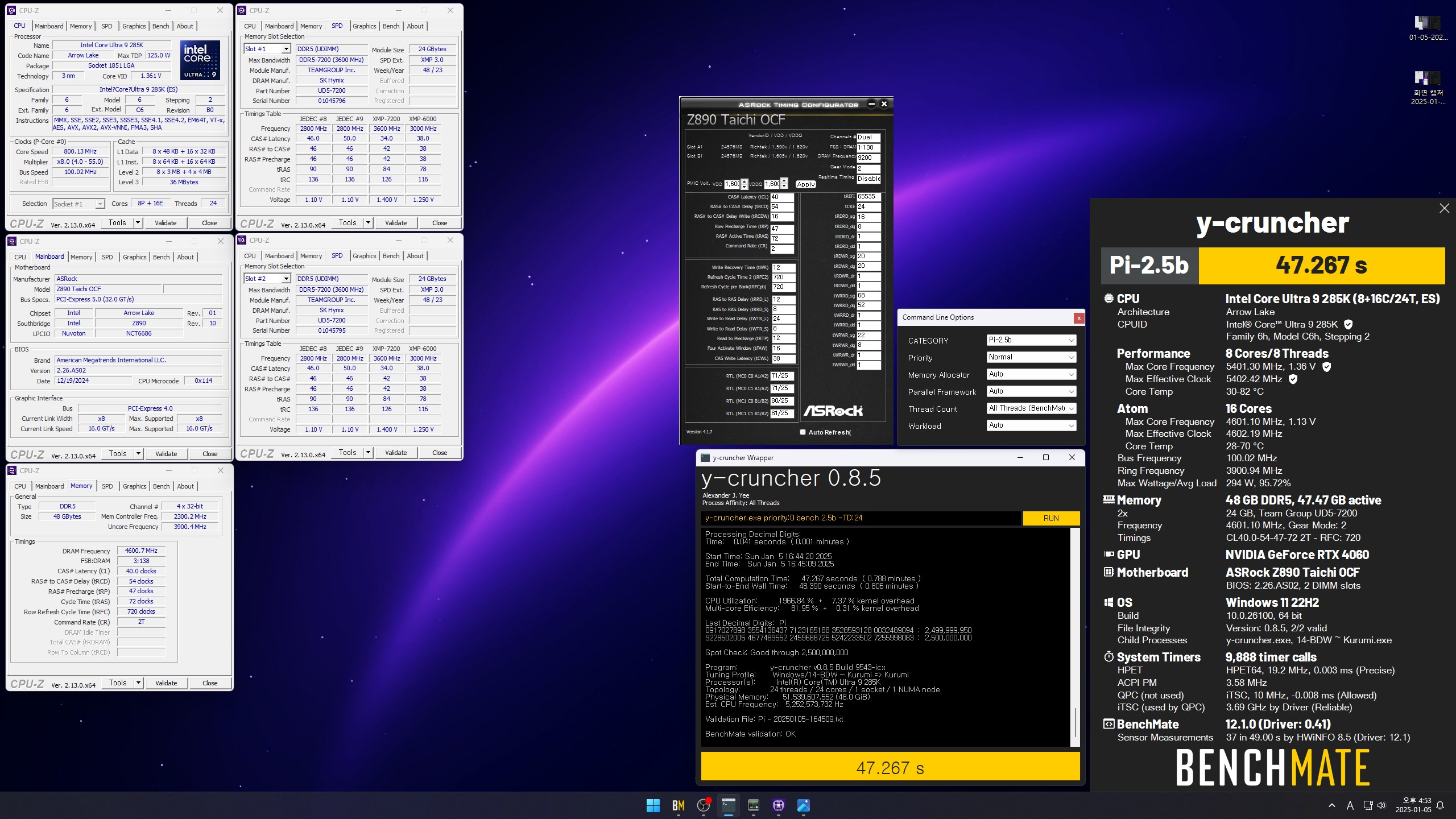Expand Tools arrow in CPU-Z Memory window
Screen dimensions: 1456x819
pyautogui.click(x=138, y=683)
